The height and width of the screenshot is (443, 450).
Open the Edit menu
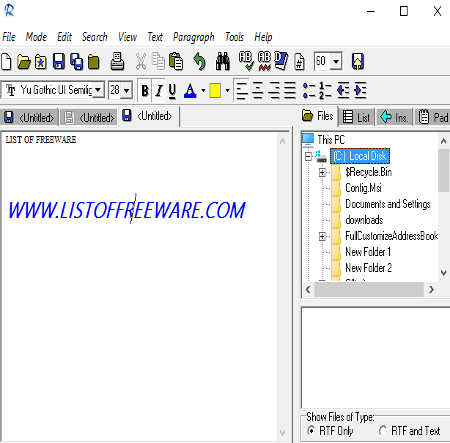[64, 37]
